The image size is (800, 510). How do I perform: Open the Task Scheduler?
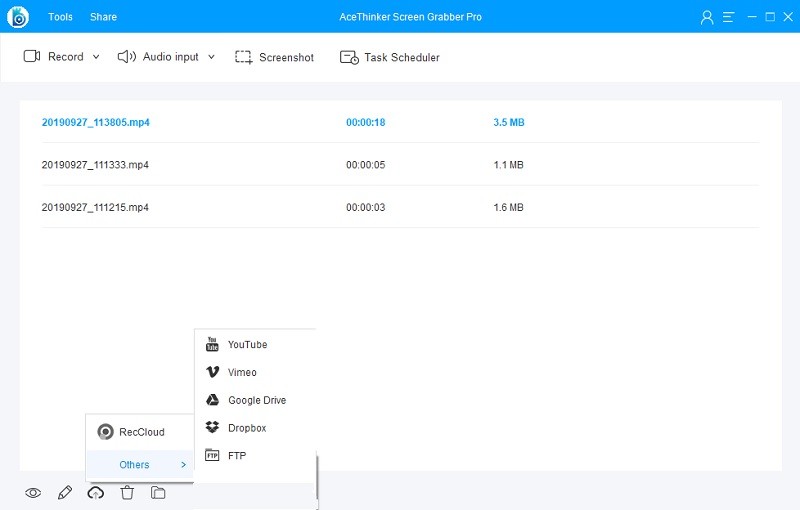coord(390,57)
